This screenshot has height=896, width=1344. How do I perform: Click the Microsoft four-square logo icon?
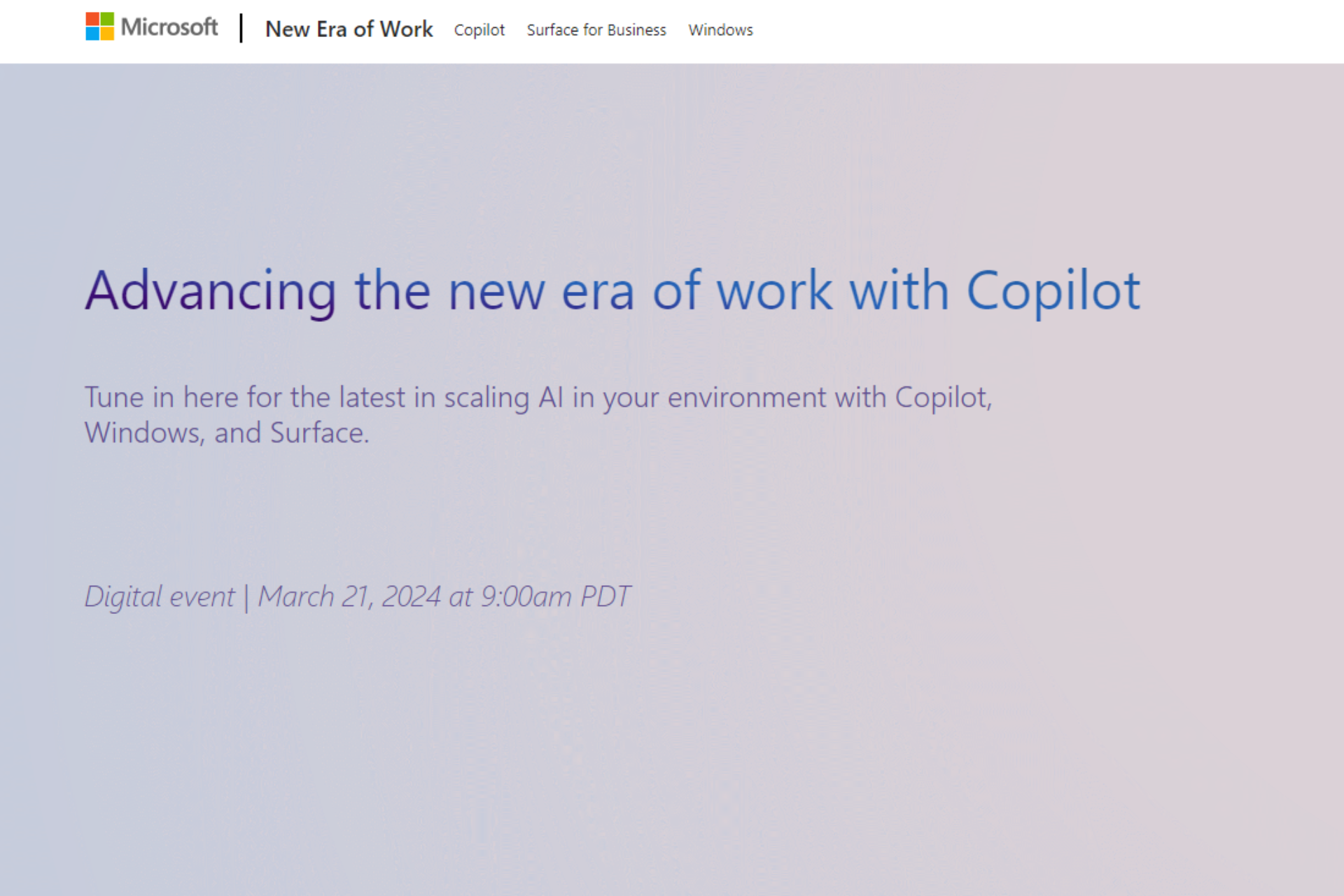pyautogui.click(x=99, y=27)
